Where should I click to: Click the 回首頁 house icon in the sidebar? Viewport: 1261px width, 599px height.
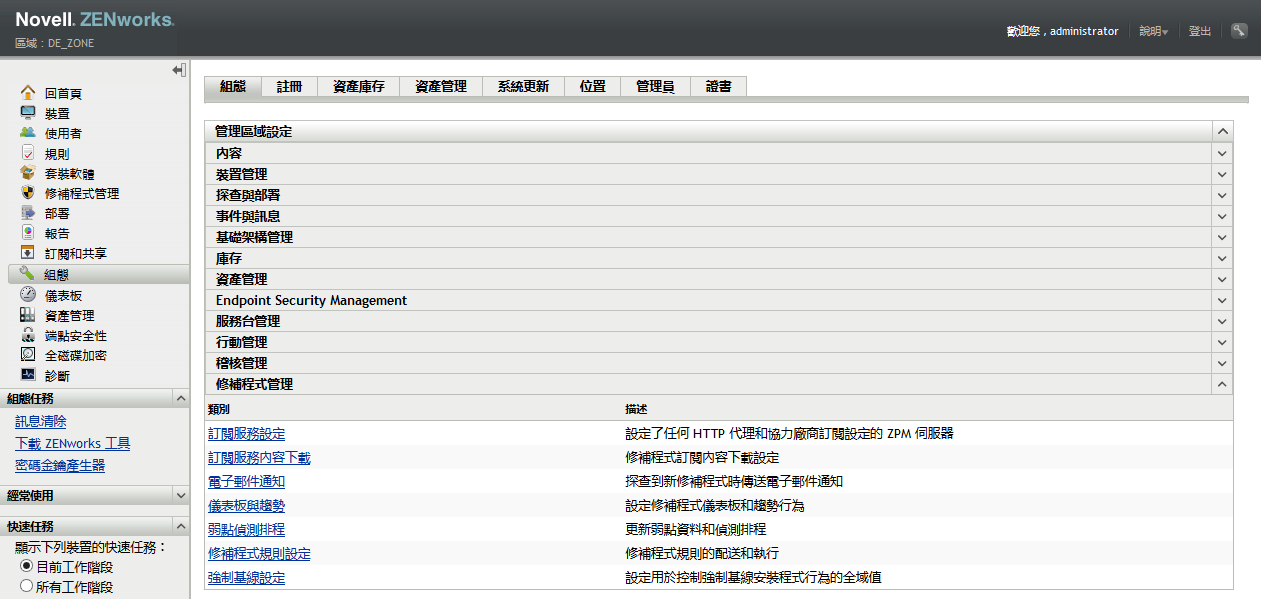[x=28, y=92]
